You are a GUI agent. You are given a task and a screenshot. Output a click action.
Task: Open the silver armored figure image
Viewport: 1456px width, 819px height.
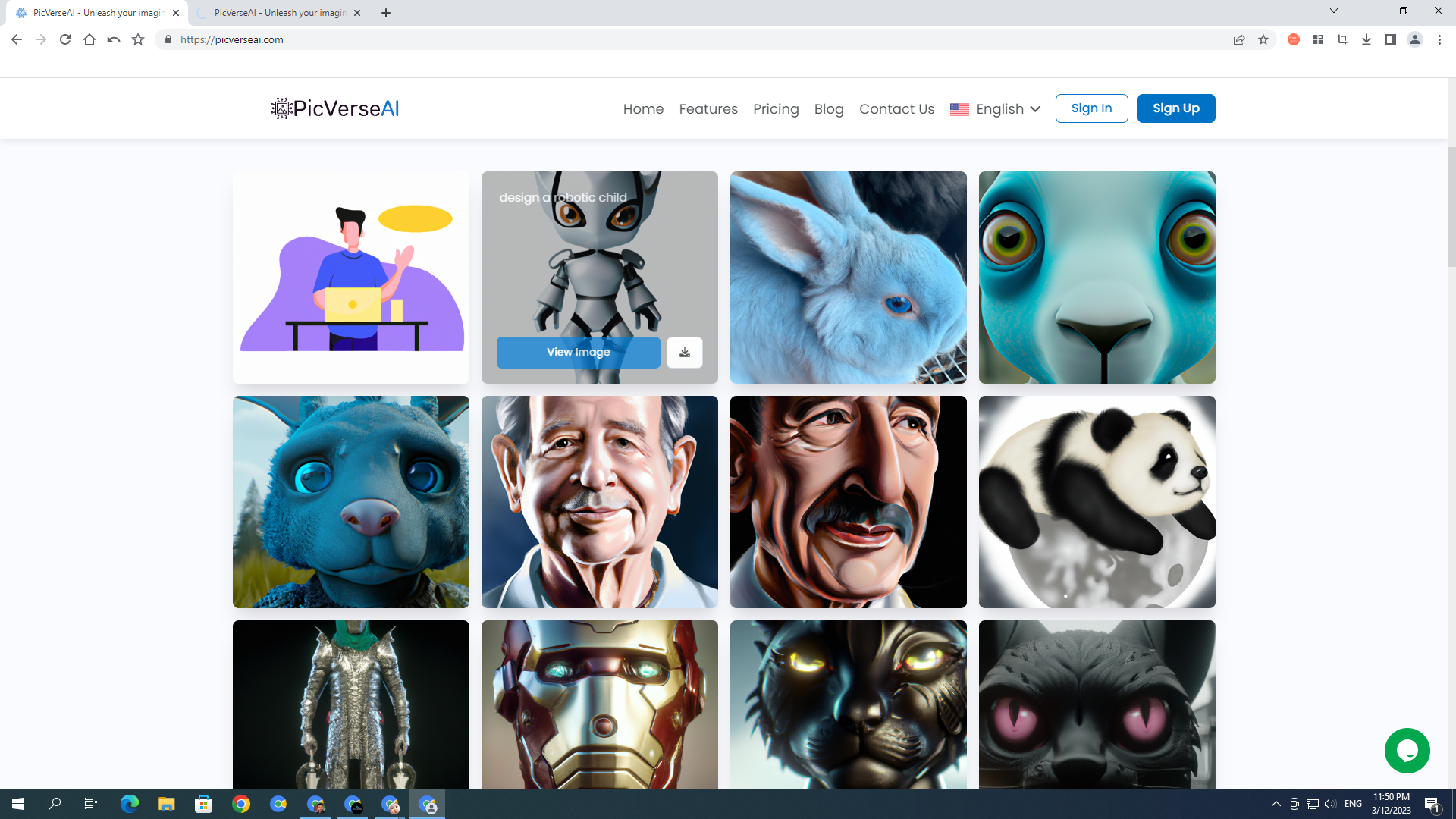click(351, 704)
